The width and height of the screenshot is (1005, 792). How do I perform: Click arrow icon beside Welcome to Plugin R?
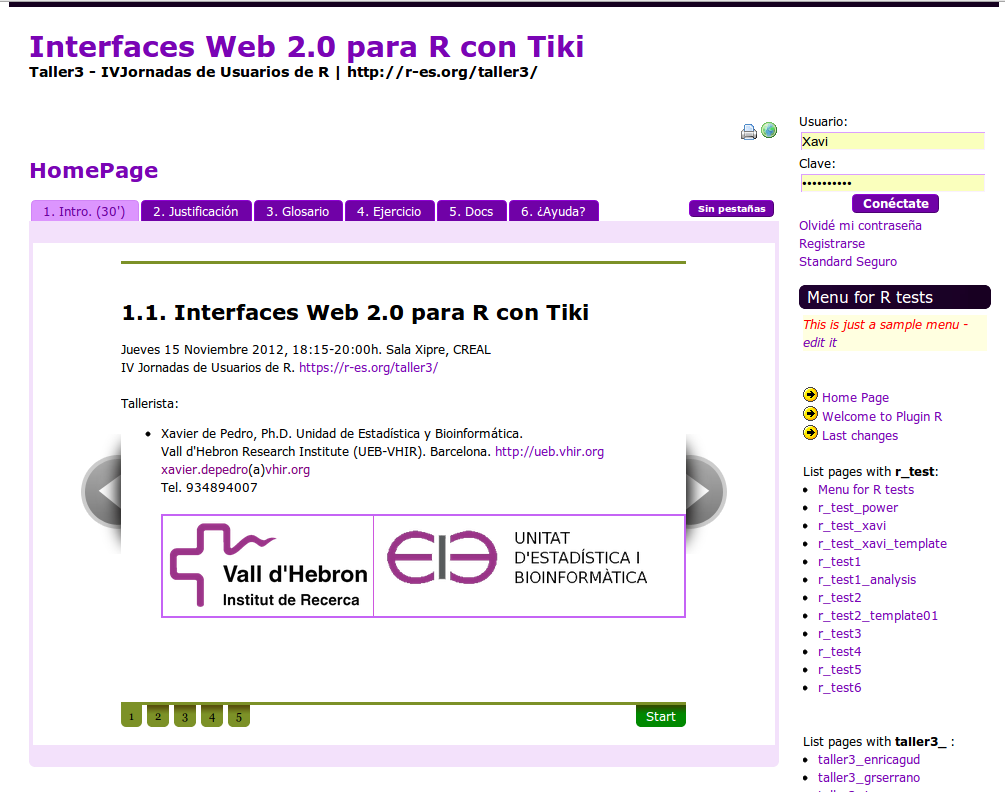coord(810,415)
